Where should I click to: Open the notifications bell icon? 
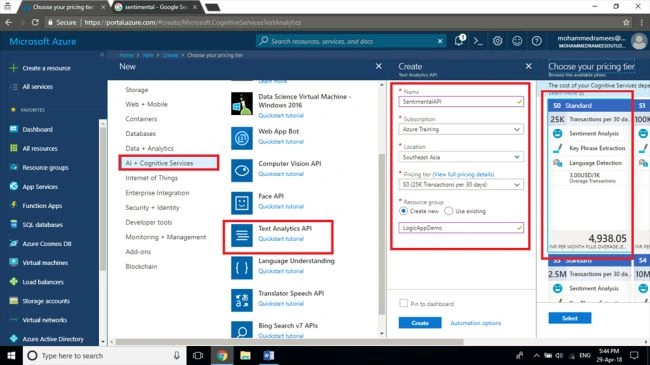click(x=459, y=41)
